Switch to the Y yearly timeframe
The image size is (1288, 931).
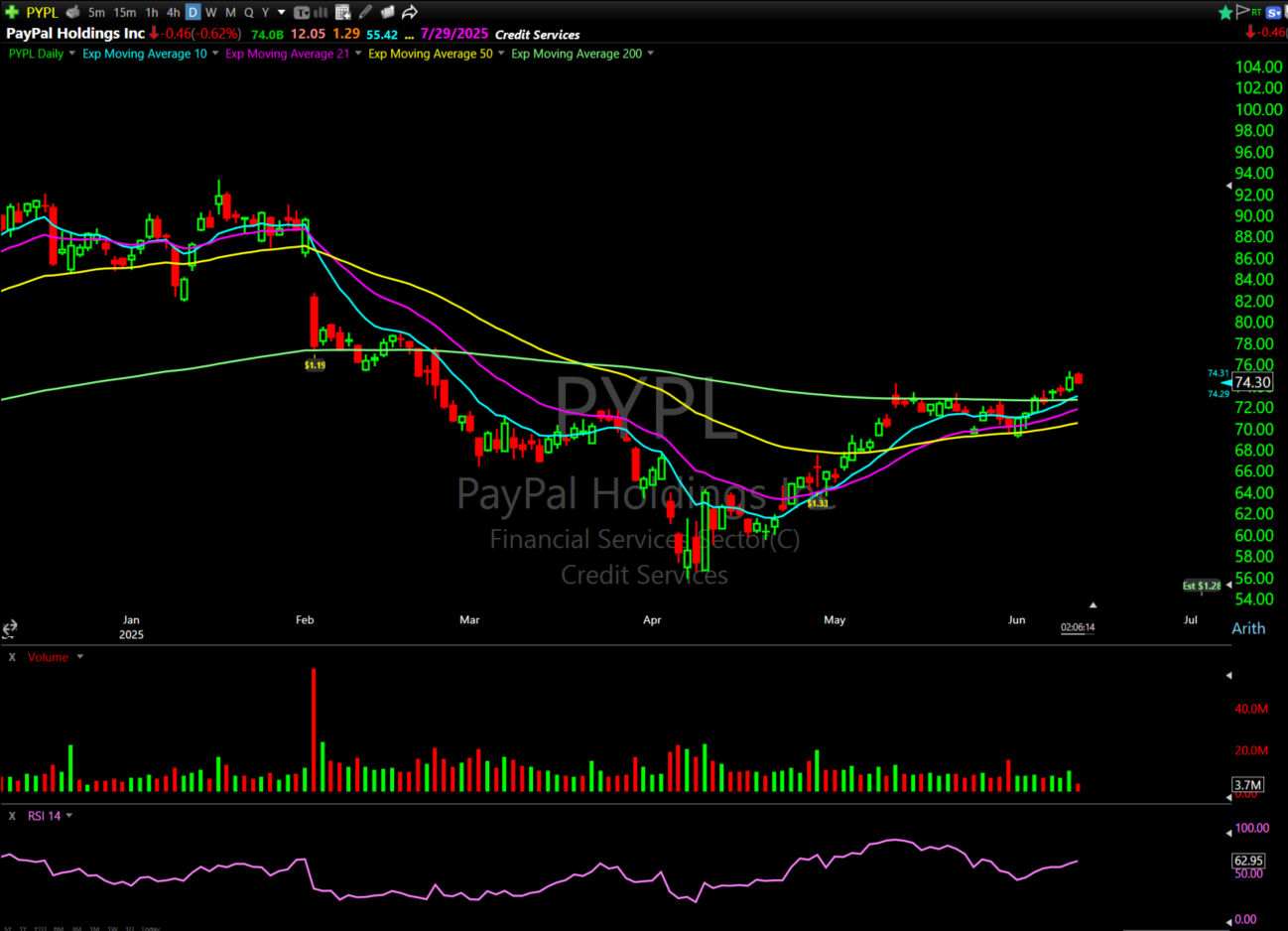point(265,12)
